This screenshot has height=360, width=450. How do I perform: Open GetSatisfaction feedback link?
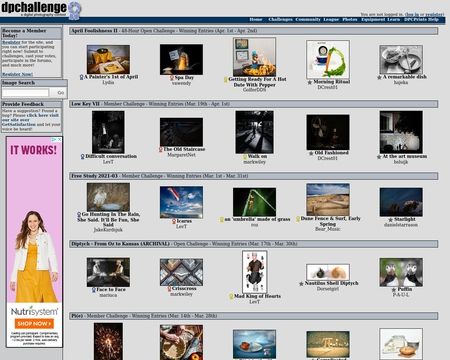pos(19,124)
